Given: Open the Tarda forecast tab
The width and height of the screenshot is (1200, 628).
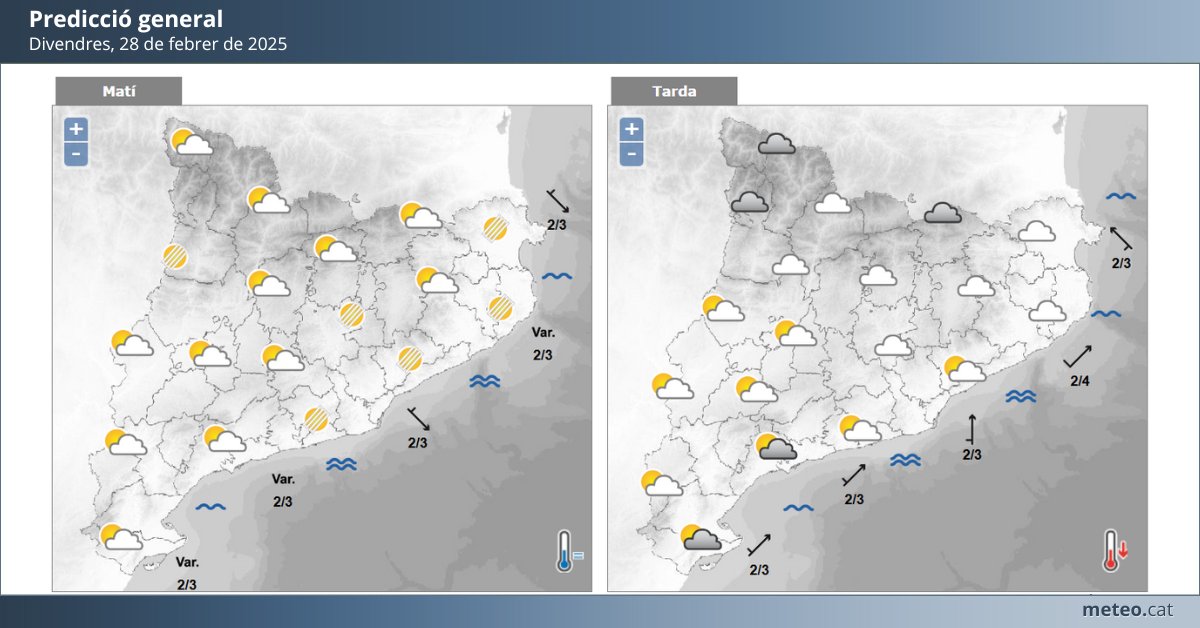Looking at the screenshot, I should [x=674, y=91].
